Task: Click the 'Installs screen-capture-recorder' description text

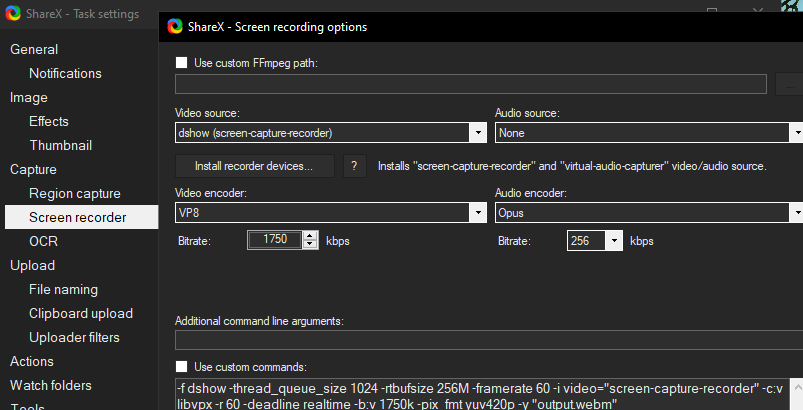Action: coord(572,166)
